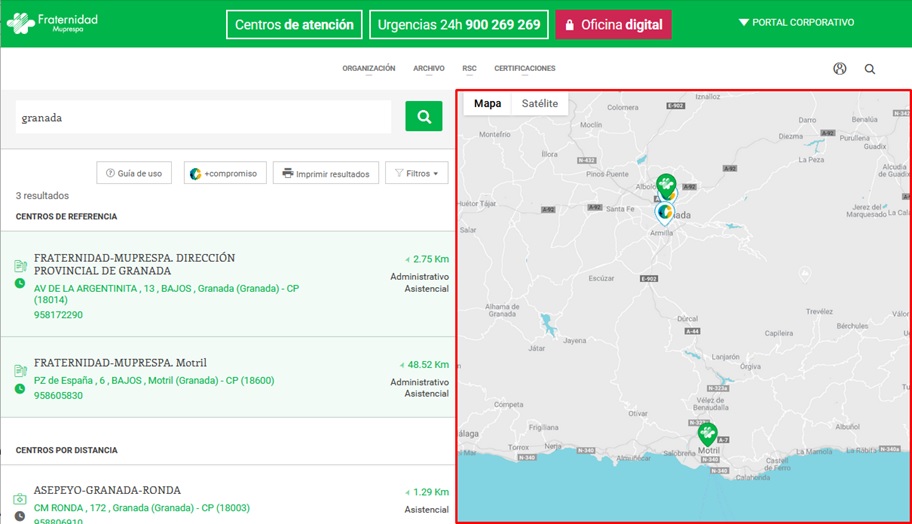Screen dimensions: 912x524
Task: Expand the Filtros dropdown
Action: coord(416,173)
